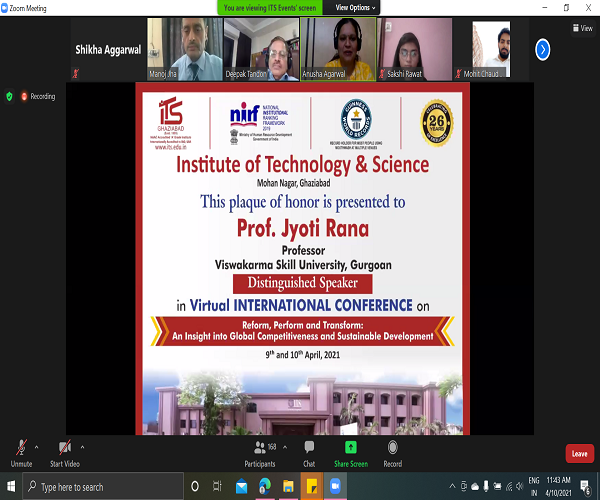Click Zoom icon in taskbar

[335, 487]
